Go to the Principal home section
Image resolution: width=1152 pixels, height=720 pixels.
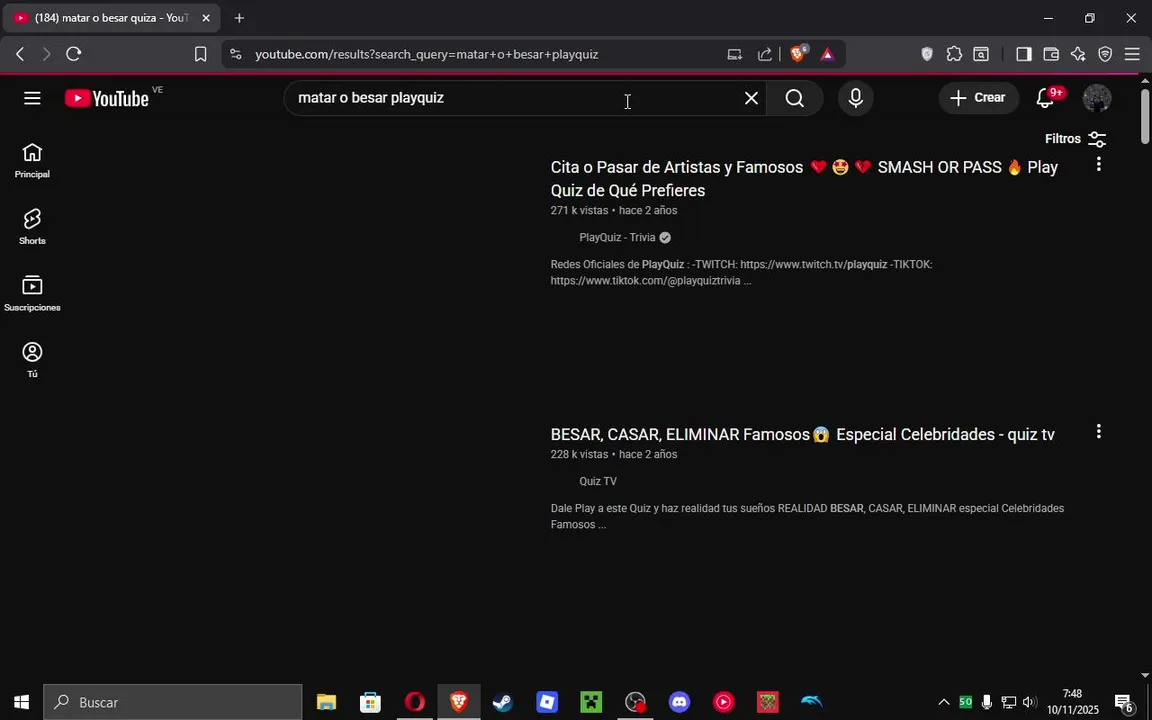pos(32,161)
